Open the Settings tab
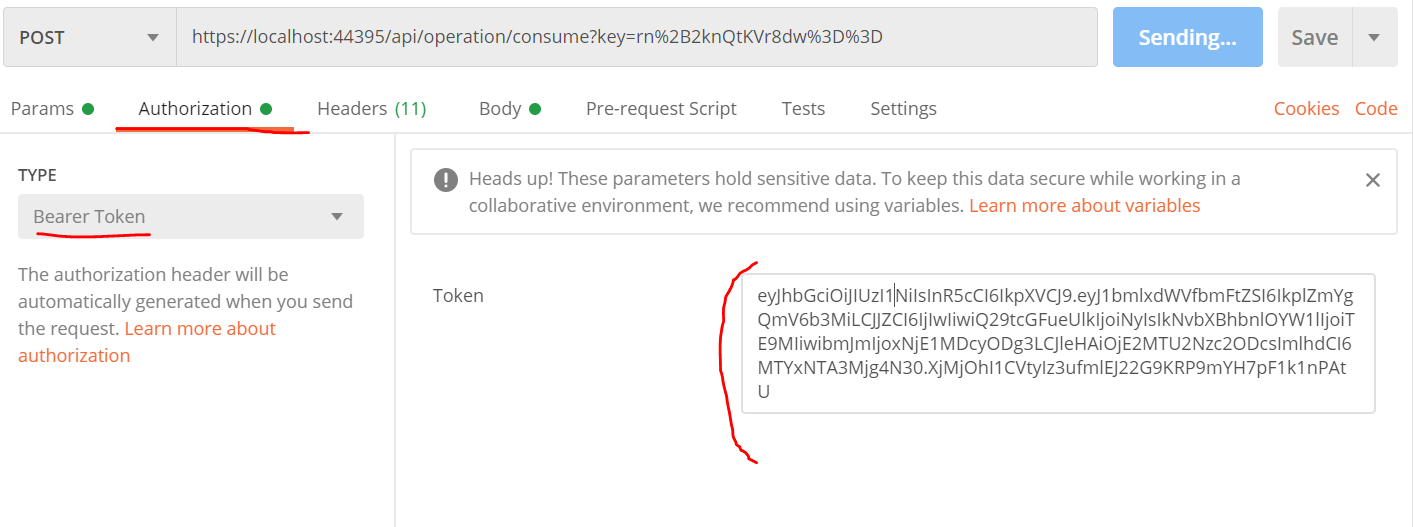Viewport: 1413px width, 527px height. click(903, 109)
